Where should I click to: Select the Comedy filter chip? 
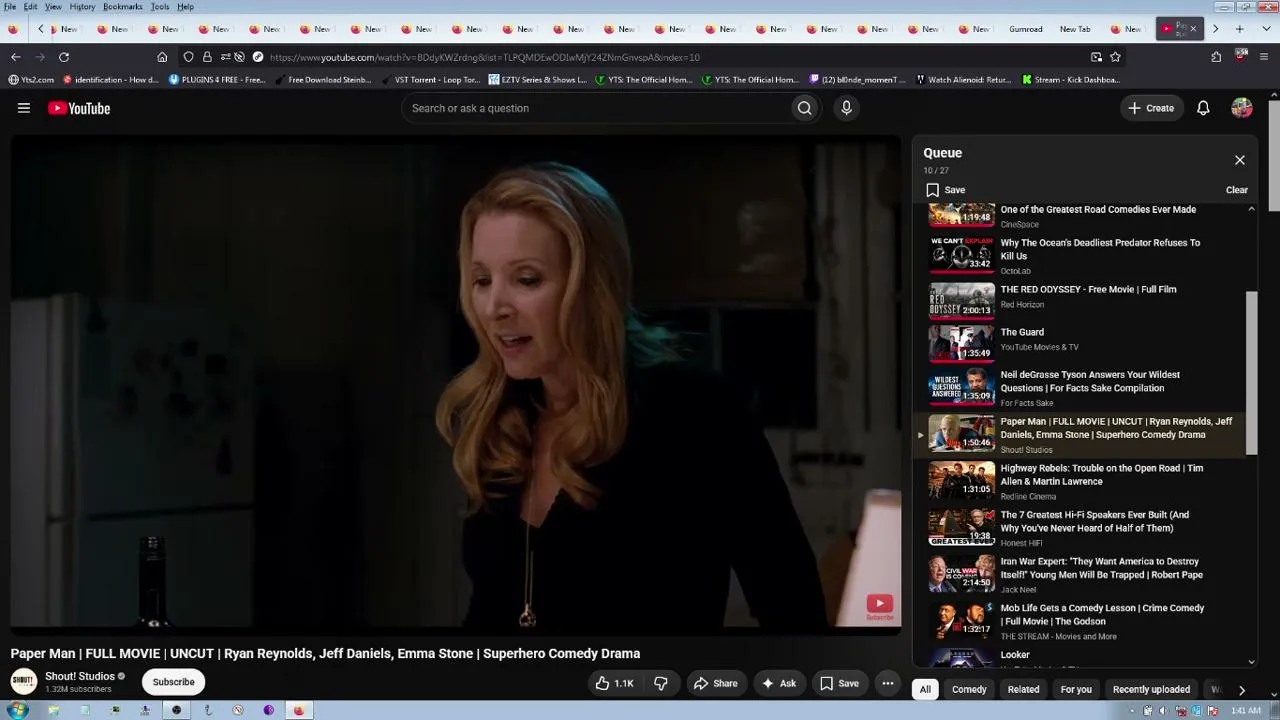[969, 689]
